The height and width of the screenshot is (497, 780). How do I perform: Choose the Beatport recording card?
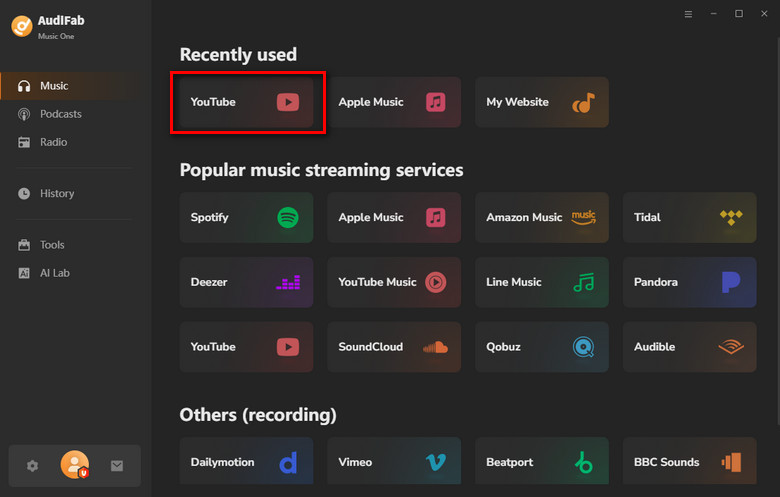pos(542,461)
